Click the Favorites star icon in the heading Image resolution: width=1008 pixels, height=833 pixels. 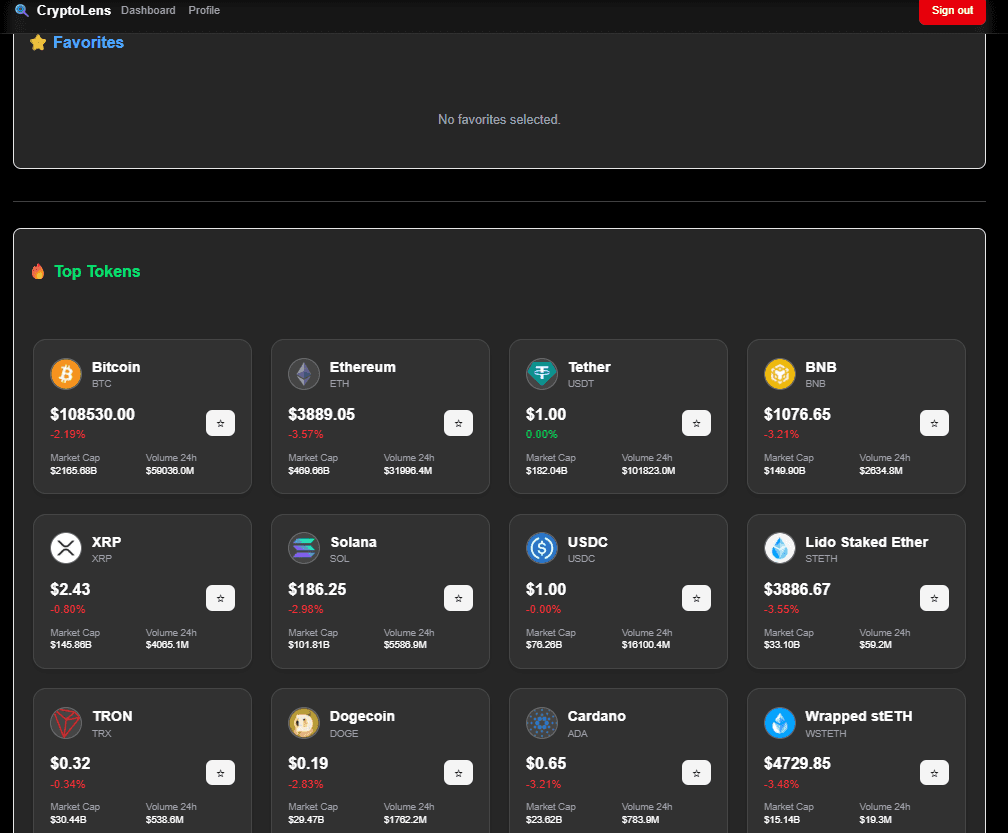click(x=38, y=42)
